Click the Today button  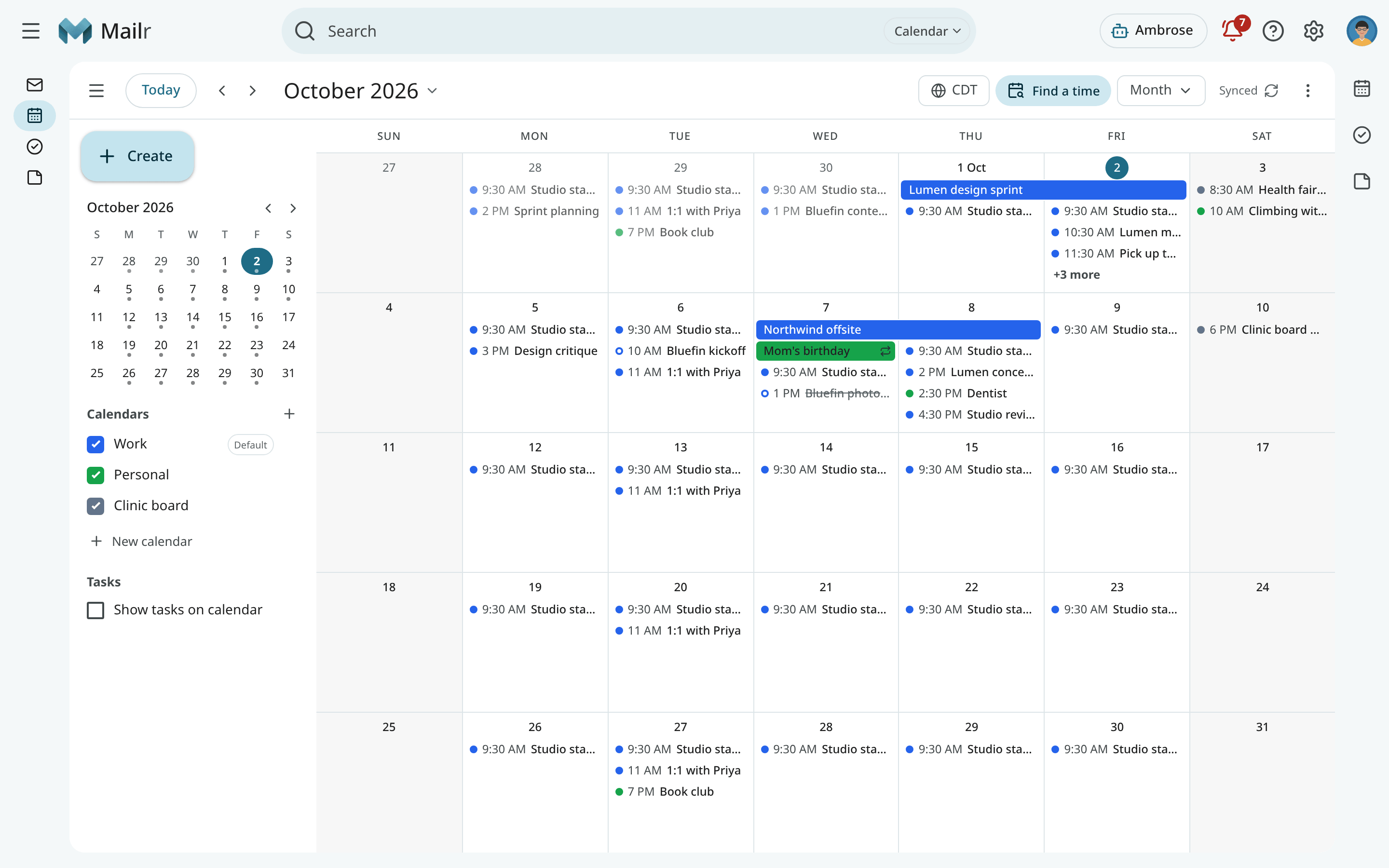point(161,91)
